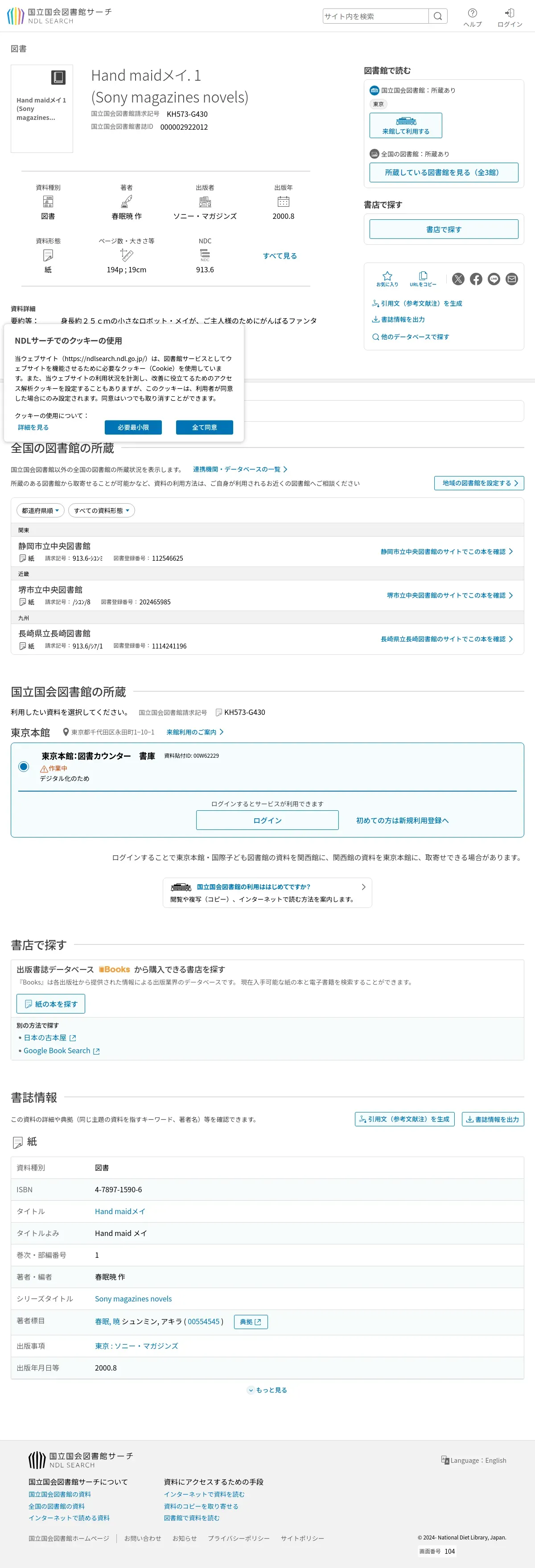This screenshot has height=1568, width=535.
Task: Open Sony magazines novels series link
Action: [133, 1298]
